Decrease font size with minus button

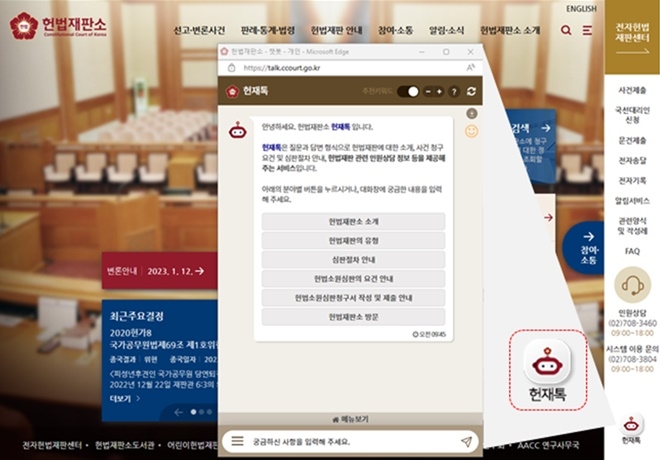(x=427, y=91)
